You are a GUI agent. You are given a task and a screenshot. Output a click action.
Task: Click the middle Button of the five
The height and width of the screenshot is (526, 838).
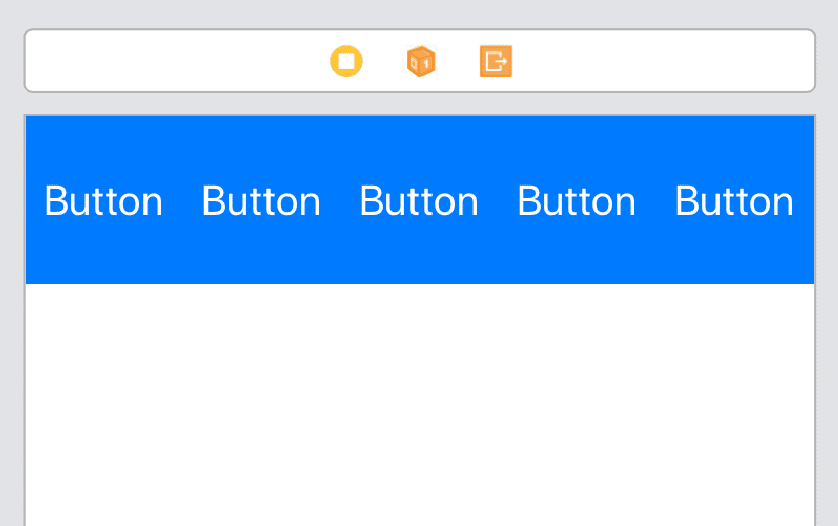point(419,202)
